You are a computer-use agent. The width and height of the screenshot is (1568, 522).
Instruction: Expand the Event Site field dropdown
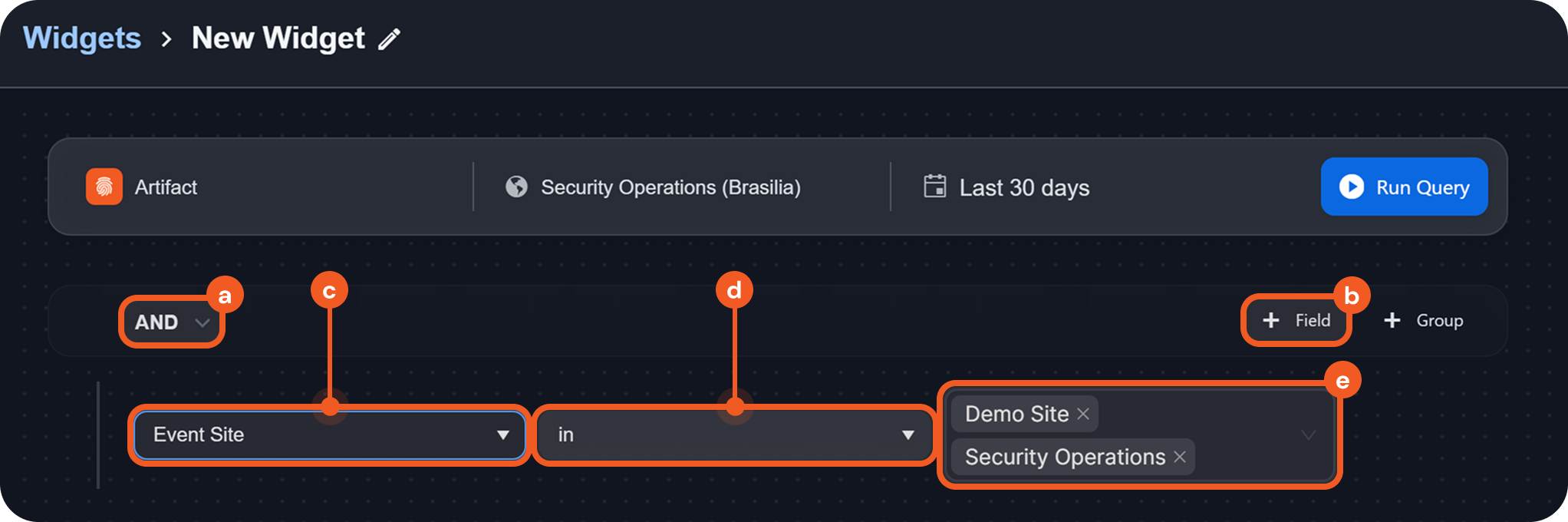tap(502, 435)
